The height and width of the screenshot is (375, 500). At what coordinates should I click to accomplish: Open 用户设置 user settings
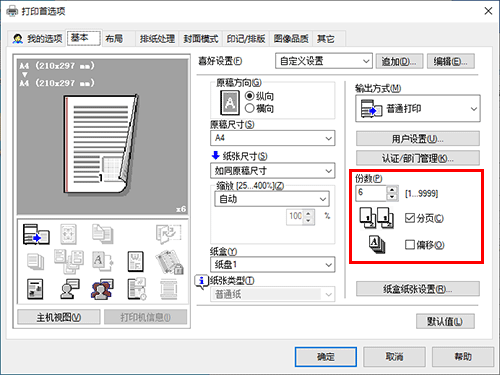click(418, 139)
